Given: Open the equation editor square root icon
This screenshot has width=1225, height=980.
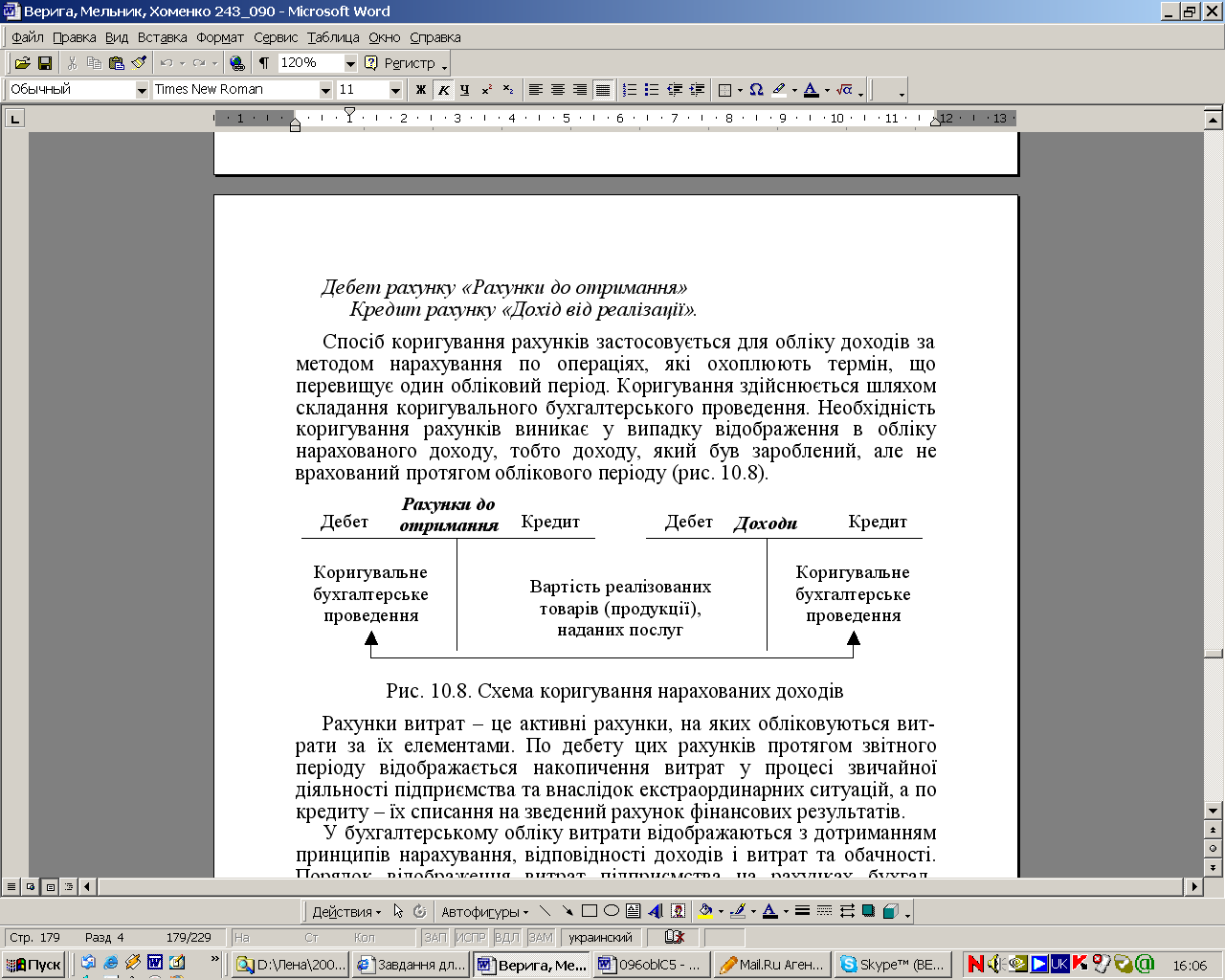Looking at the screenshot, I should pyautogui.click(x=843, y=90).
